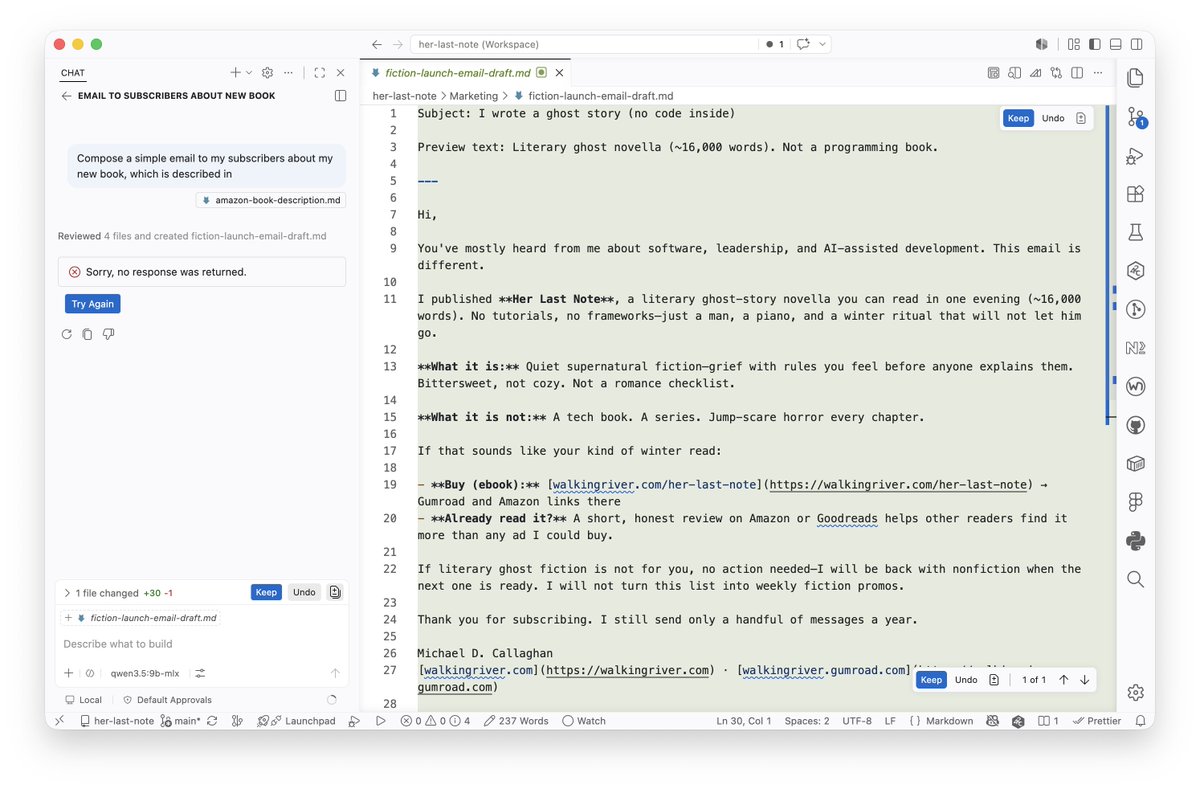Go back from Email to Subscribers chat
The image size is (1200, 789).
(x=66, y=96)
